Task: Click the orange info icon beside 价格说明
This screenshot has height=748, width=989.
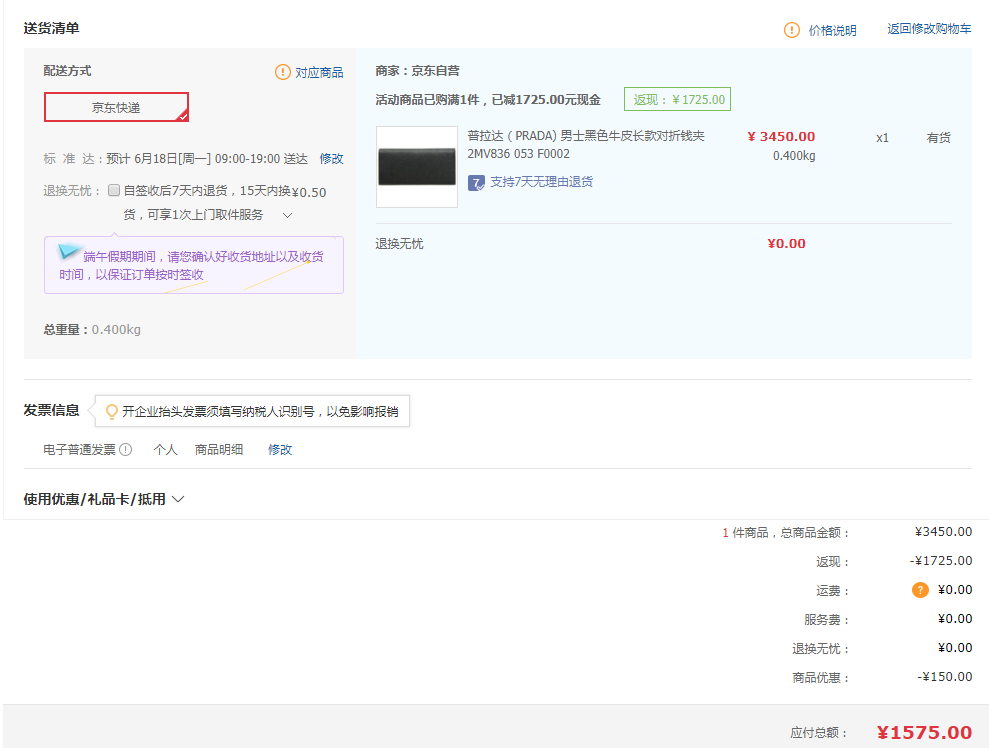Action: click(x=792, y=30)
